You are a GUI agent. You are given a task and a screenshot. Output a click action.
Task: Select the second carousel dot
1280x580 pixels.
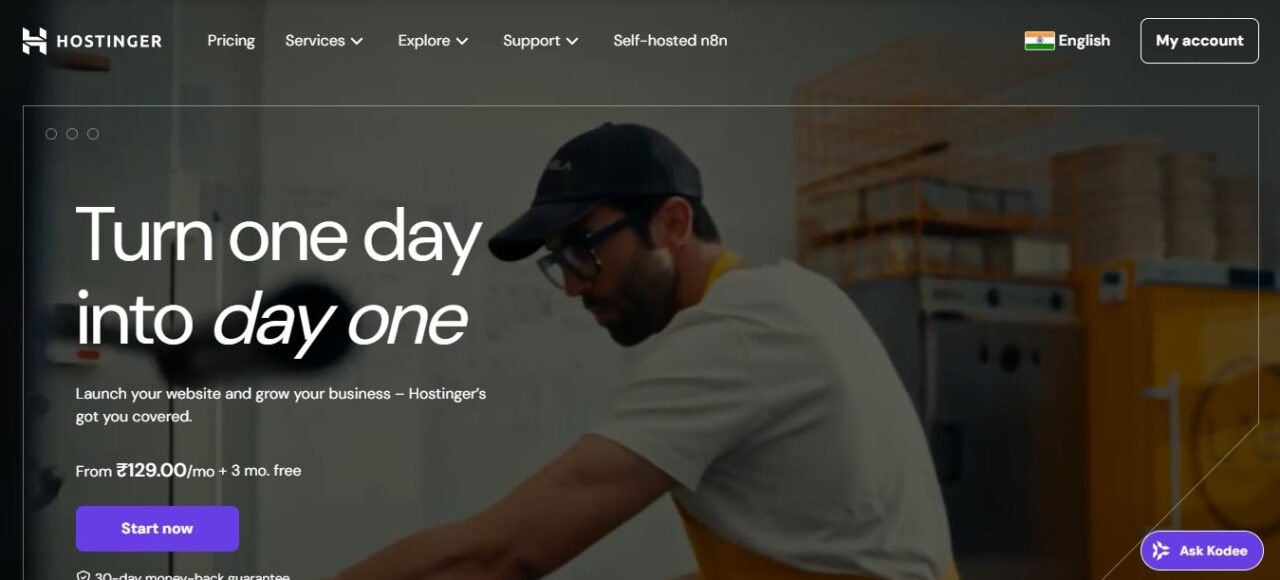72,134
